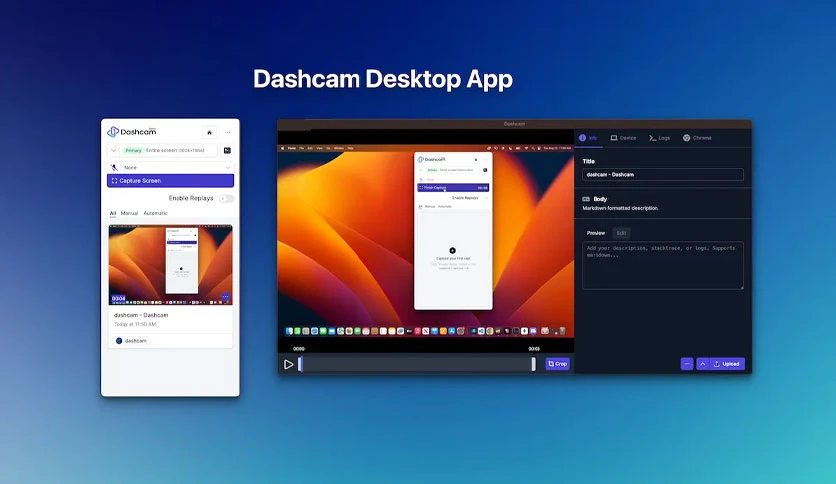Click the Crop button
Viewport: 836px width, 484px height.
pos(557,364)
